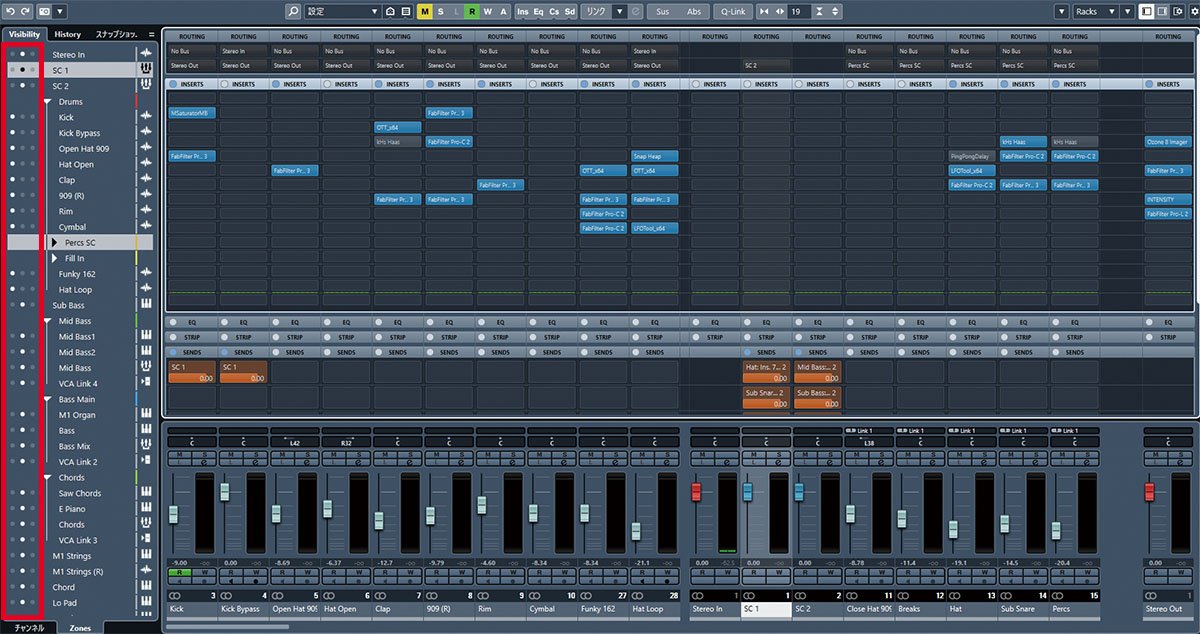Click the PingPongDelay insert slot

(972, 156)
